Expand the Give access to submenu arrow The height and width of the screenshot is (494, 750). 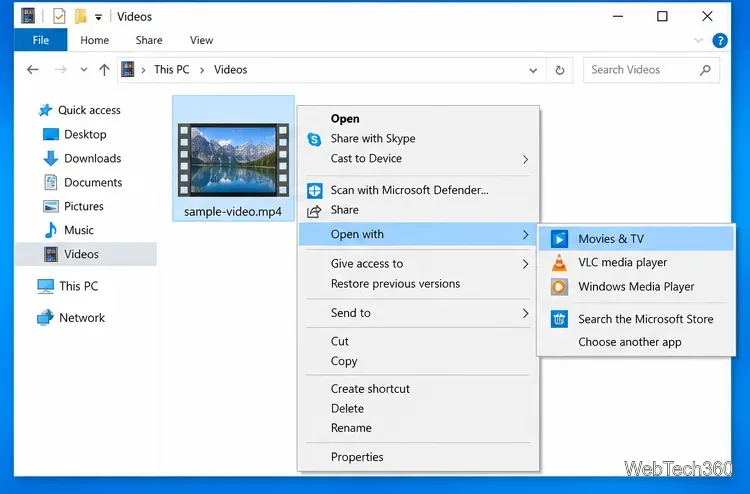[525, 264]
